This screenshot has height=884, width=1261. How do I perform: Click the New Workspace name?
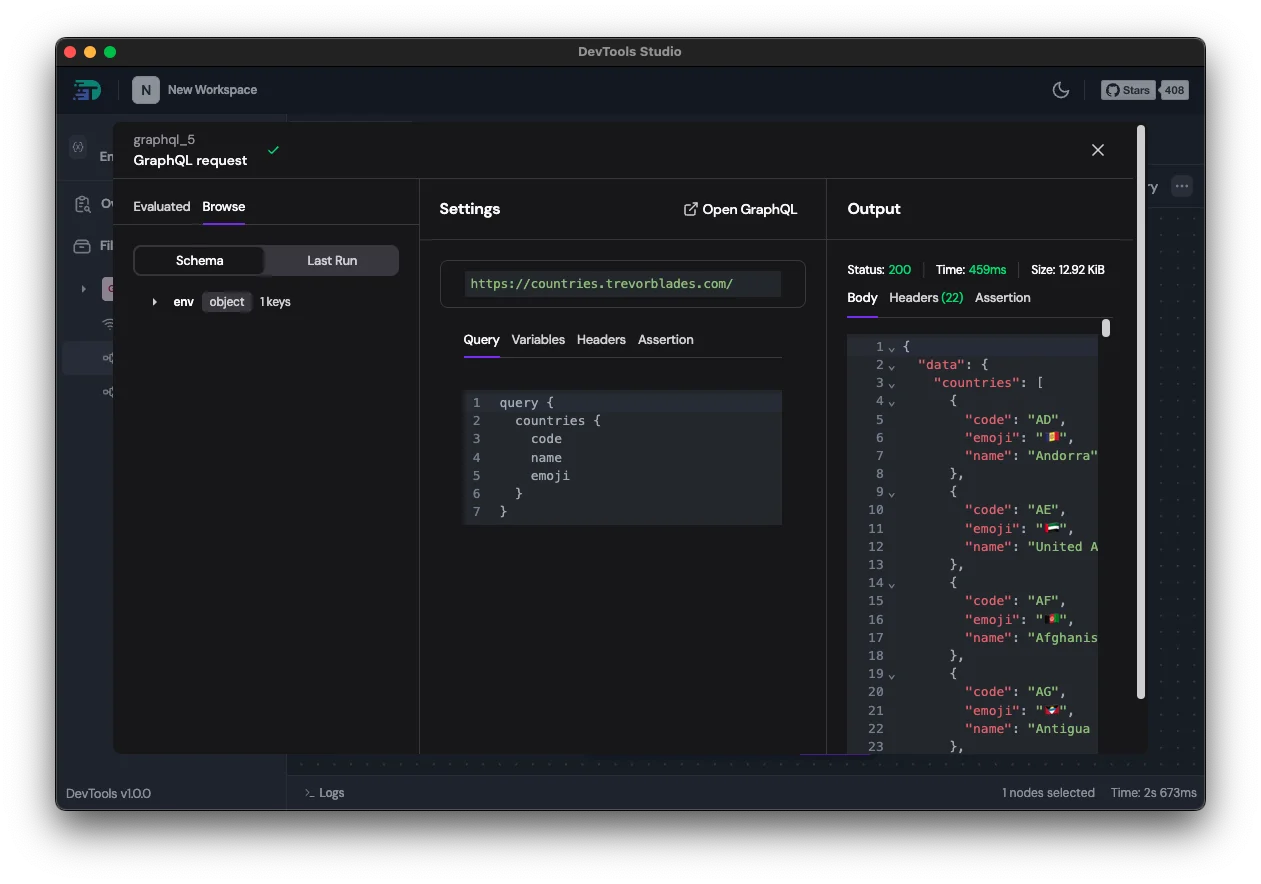pos(212,90)
